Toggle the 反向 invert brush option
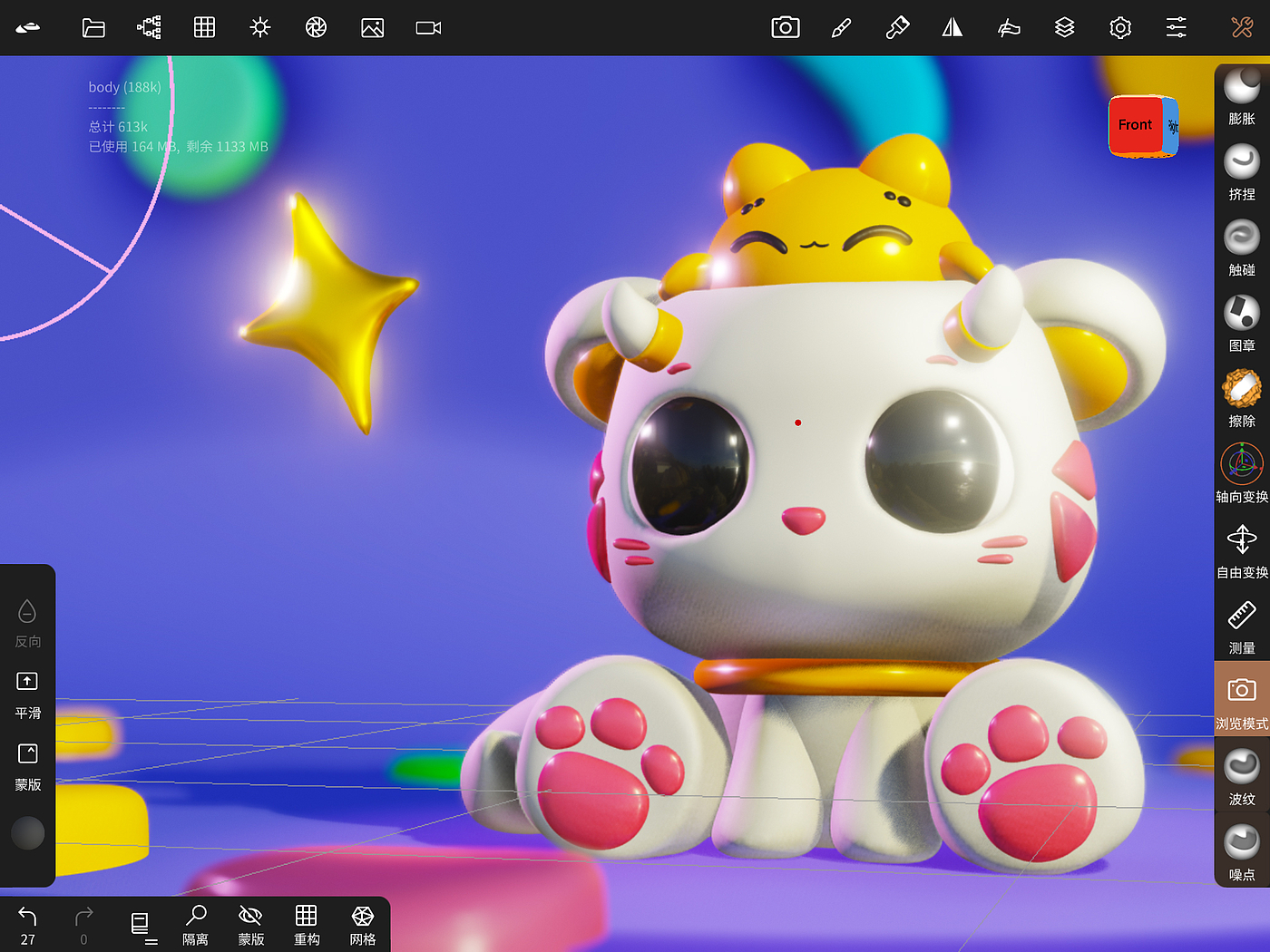This screenshot has width=1270, height=952. tap(27, 622)
